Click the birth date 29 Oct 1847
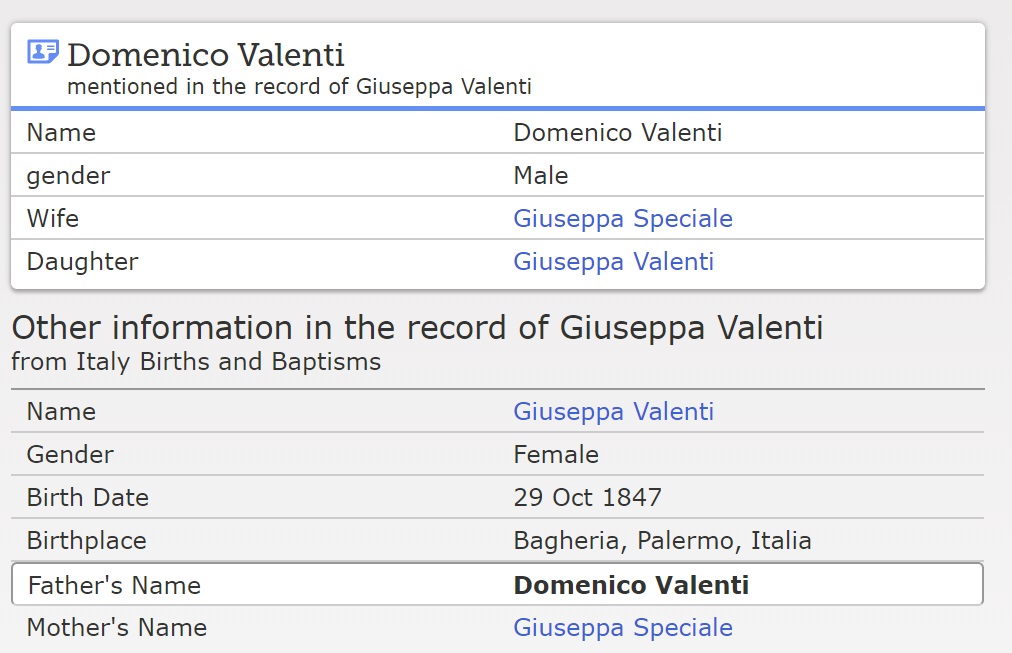 point(587,498)
